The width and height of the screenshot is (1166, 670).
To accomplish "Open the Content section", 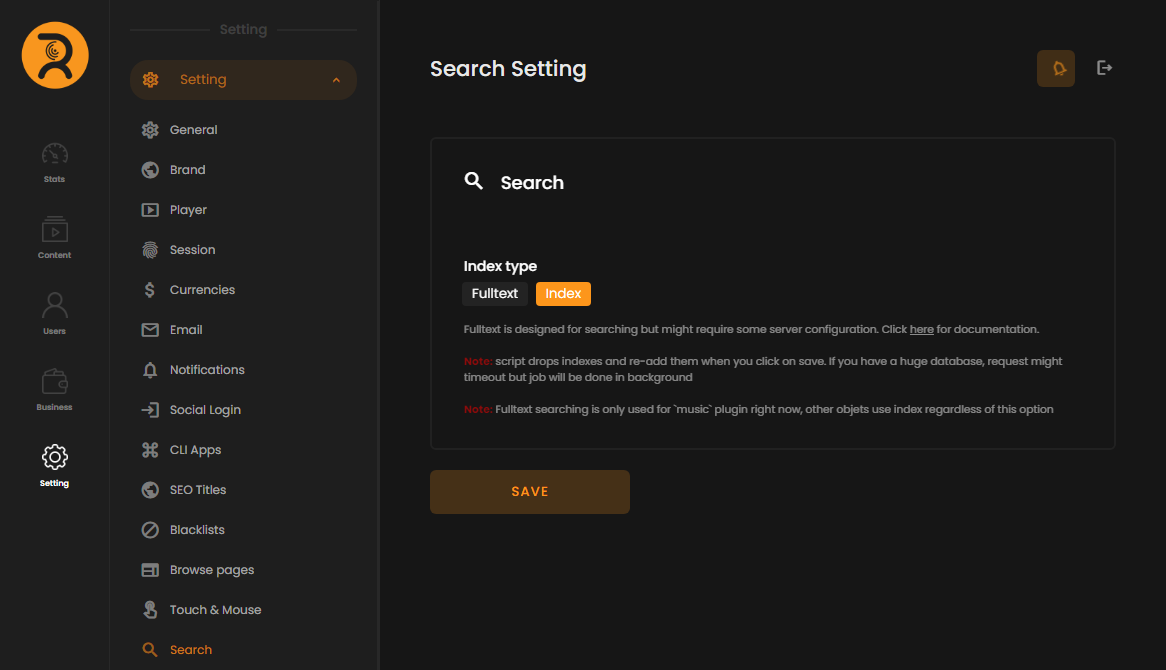I will [x=54, y=238].
